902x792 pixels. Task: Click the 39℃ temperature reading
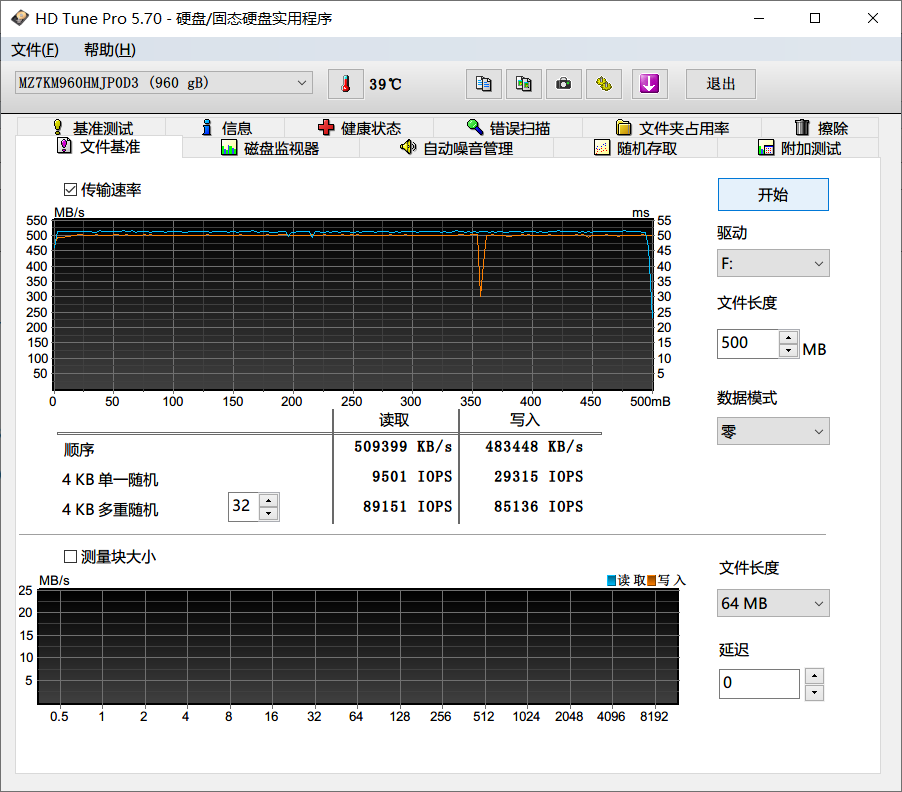click(385, 85)
